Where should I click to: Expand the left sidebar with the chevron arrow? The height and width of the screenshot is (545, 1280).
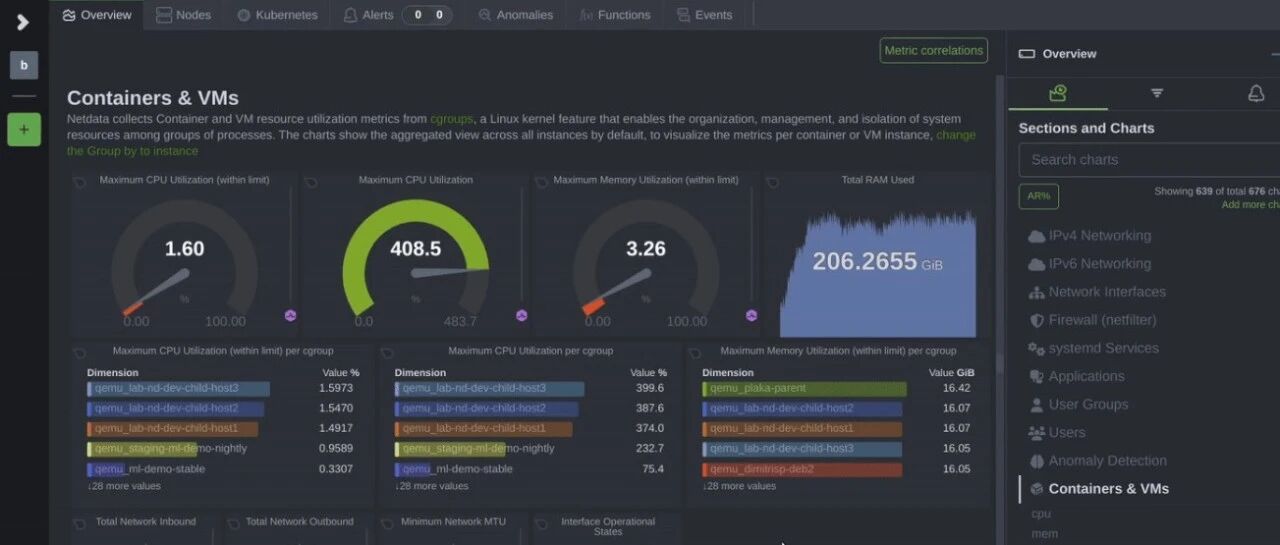coord(23,22)
